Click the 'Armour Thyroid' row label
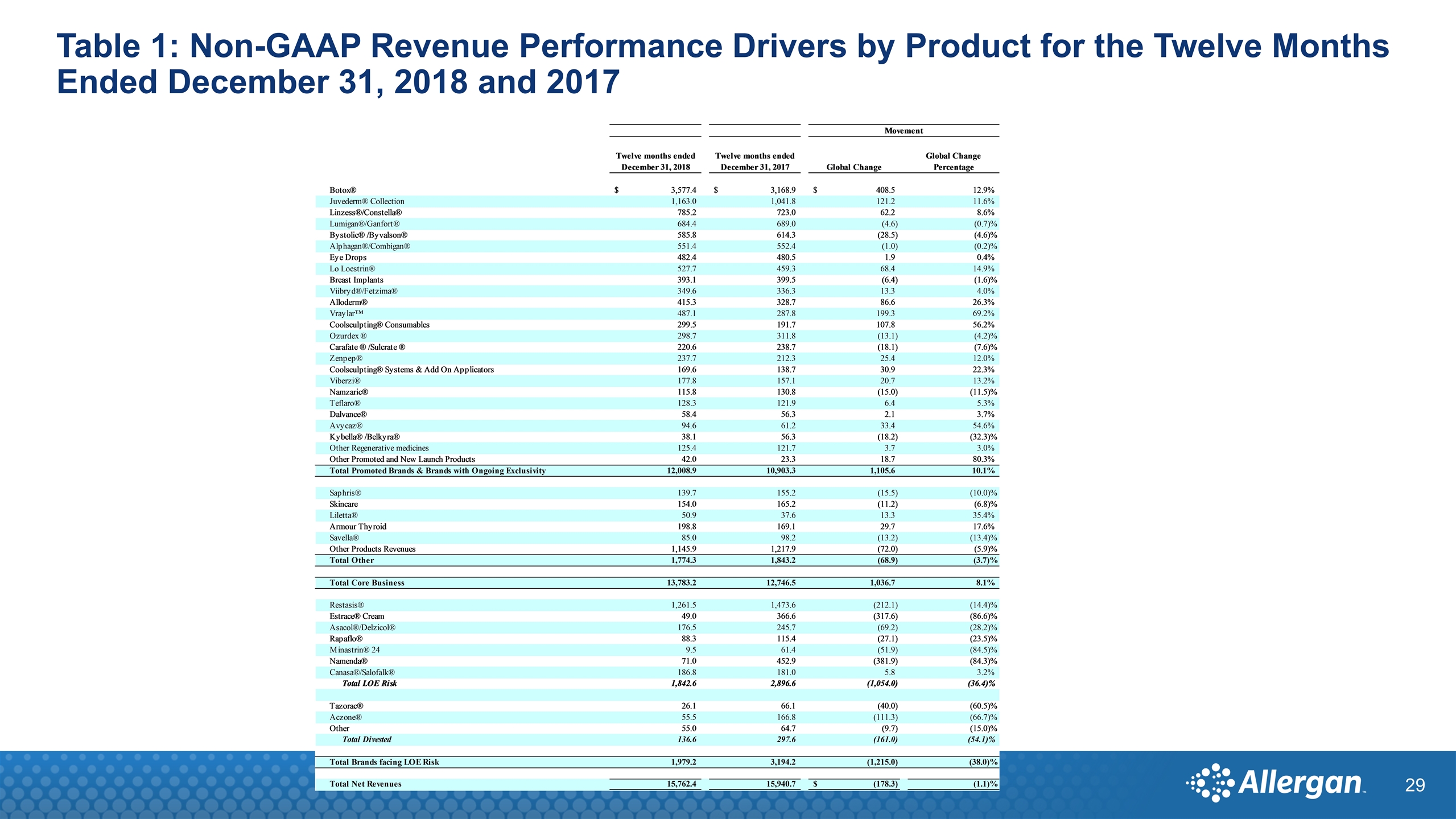 [358, 527]
